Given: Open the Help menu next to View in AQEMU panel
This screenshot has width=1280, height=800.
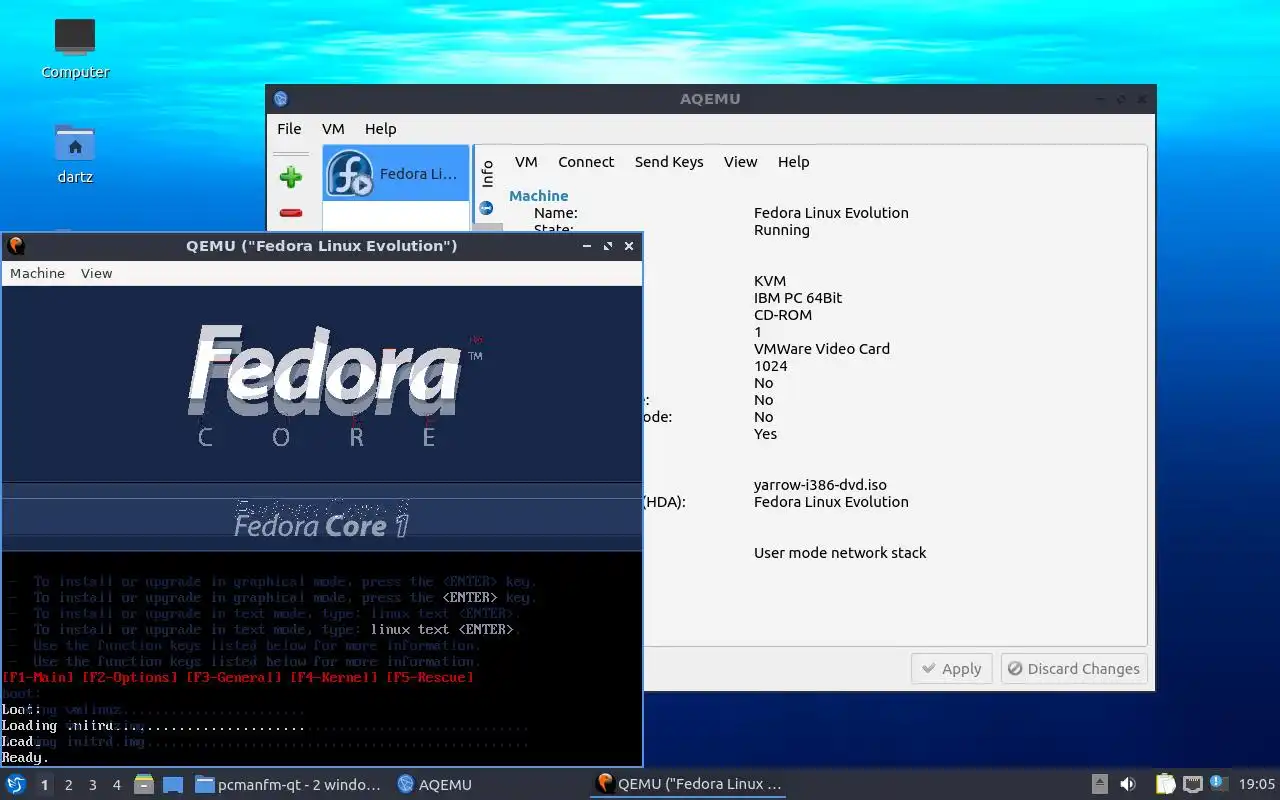Looking at the screenshot, I should [x=793, y=161].
